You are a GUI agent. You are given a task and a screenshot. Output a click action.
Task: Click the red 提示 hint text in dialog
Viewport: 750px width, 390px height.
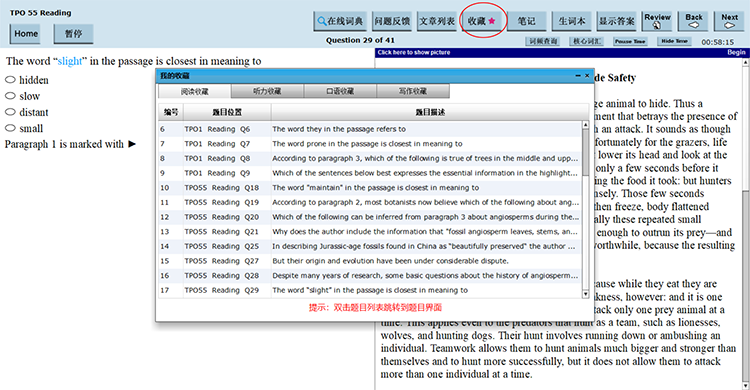click(375, 308)
